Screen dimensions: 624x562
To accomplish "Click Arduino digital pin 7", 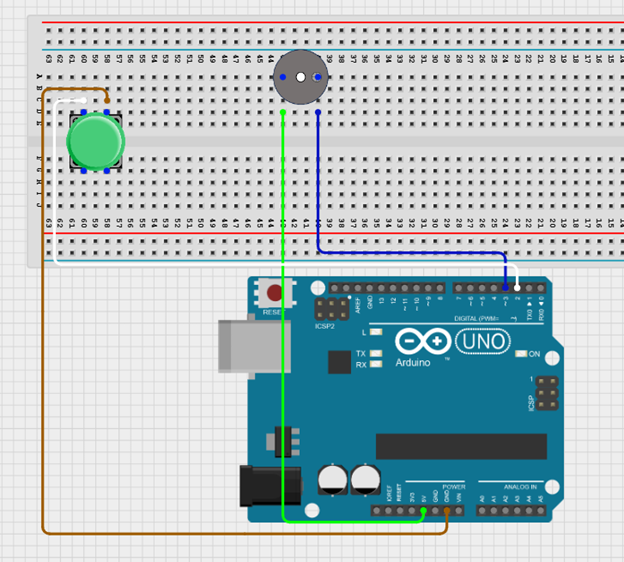I will (x=458, y=288).
